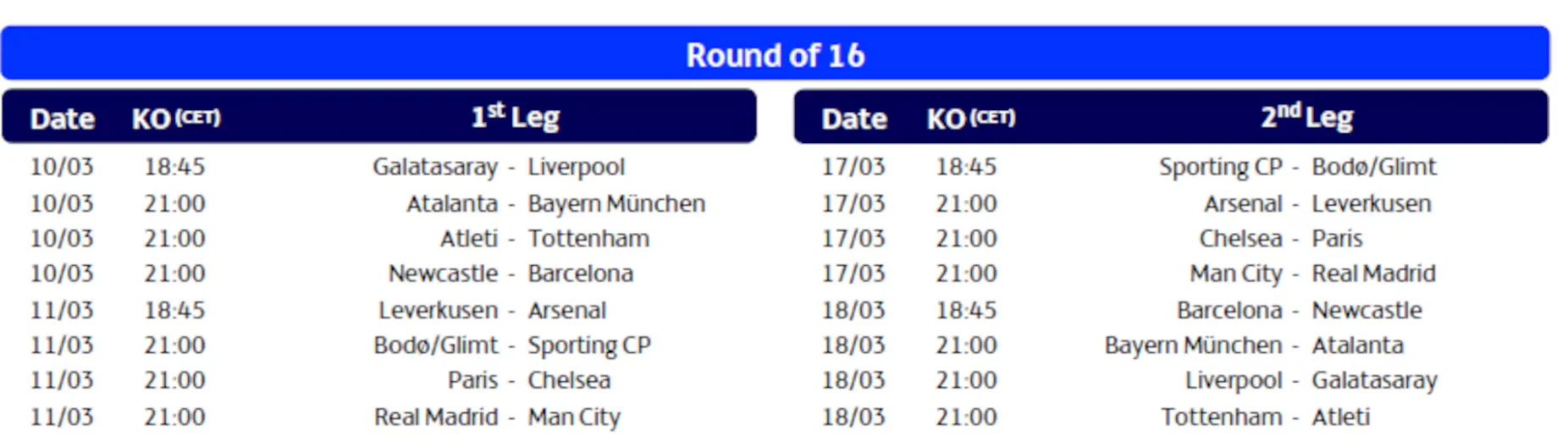
Task: Click Chelsea in the 2nd Leg fixtures
Action: tap(1240, 239)
